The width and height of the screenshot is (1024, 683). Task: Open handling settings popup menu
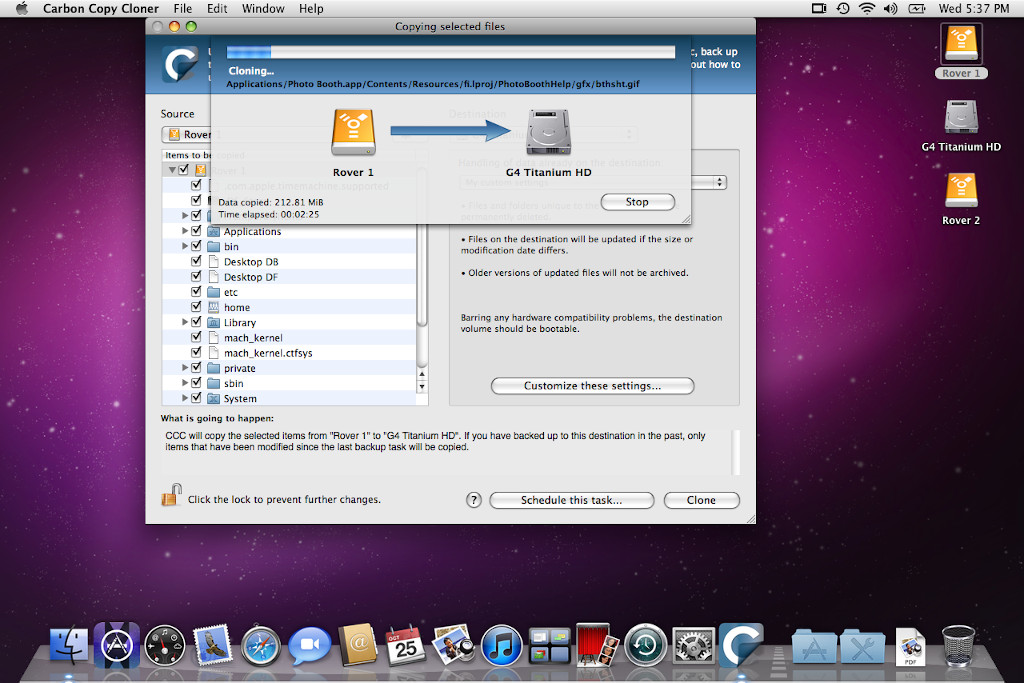(709, 182)
